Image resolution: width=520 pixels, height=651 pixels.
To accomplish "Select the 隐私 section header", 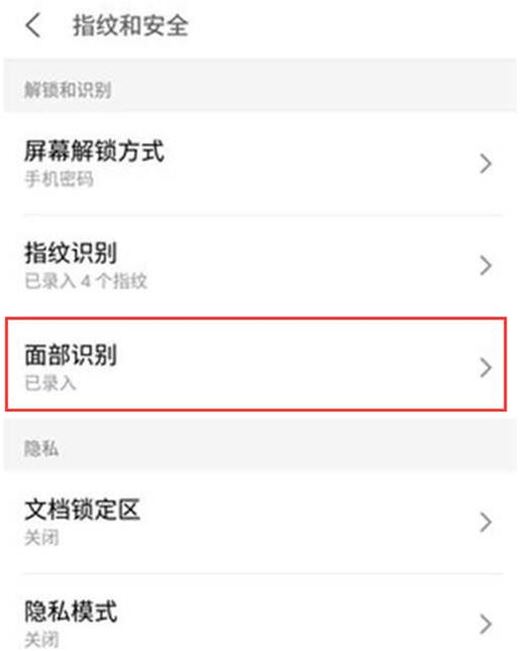I will point(41,448).
